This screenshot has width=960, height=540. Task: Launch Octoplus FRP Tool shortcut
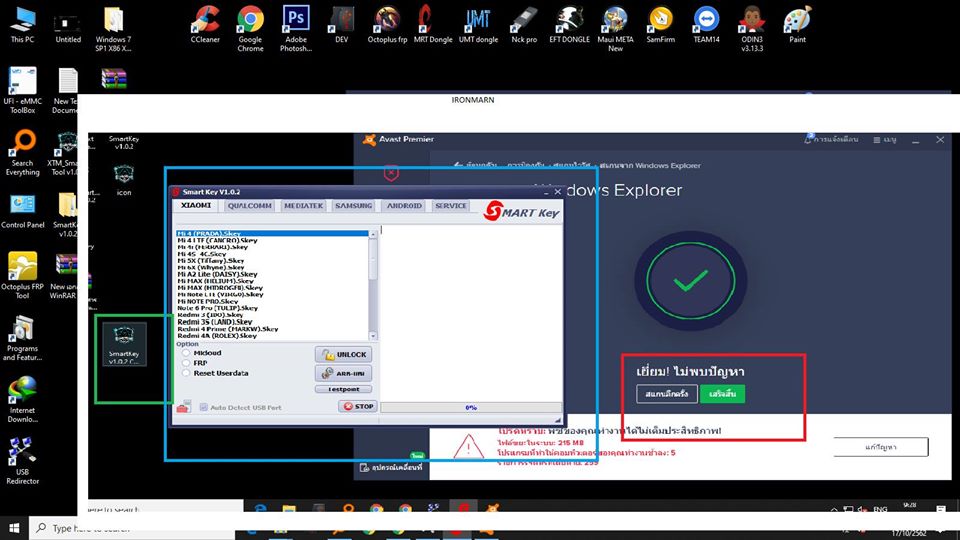22,275
